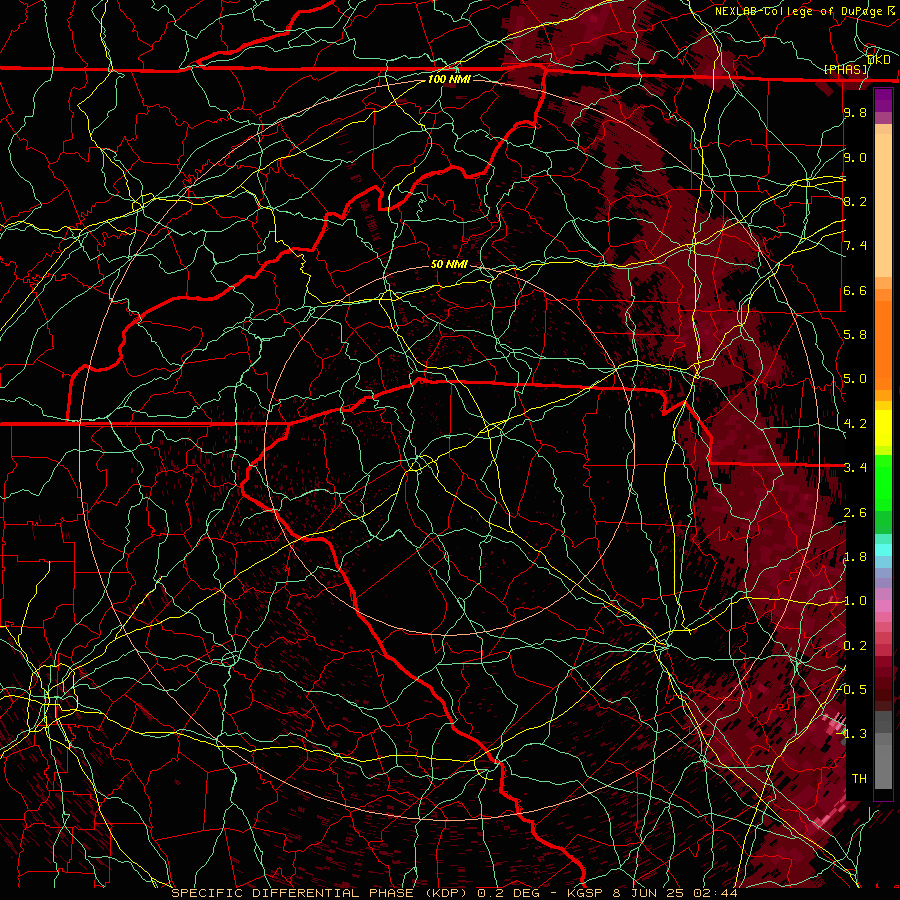The height and width of the screenshot is (900, 900).
Task: Click the 7.4 value on the color scale
Action: (855, 246)
